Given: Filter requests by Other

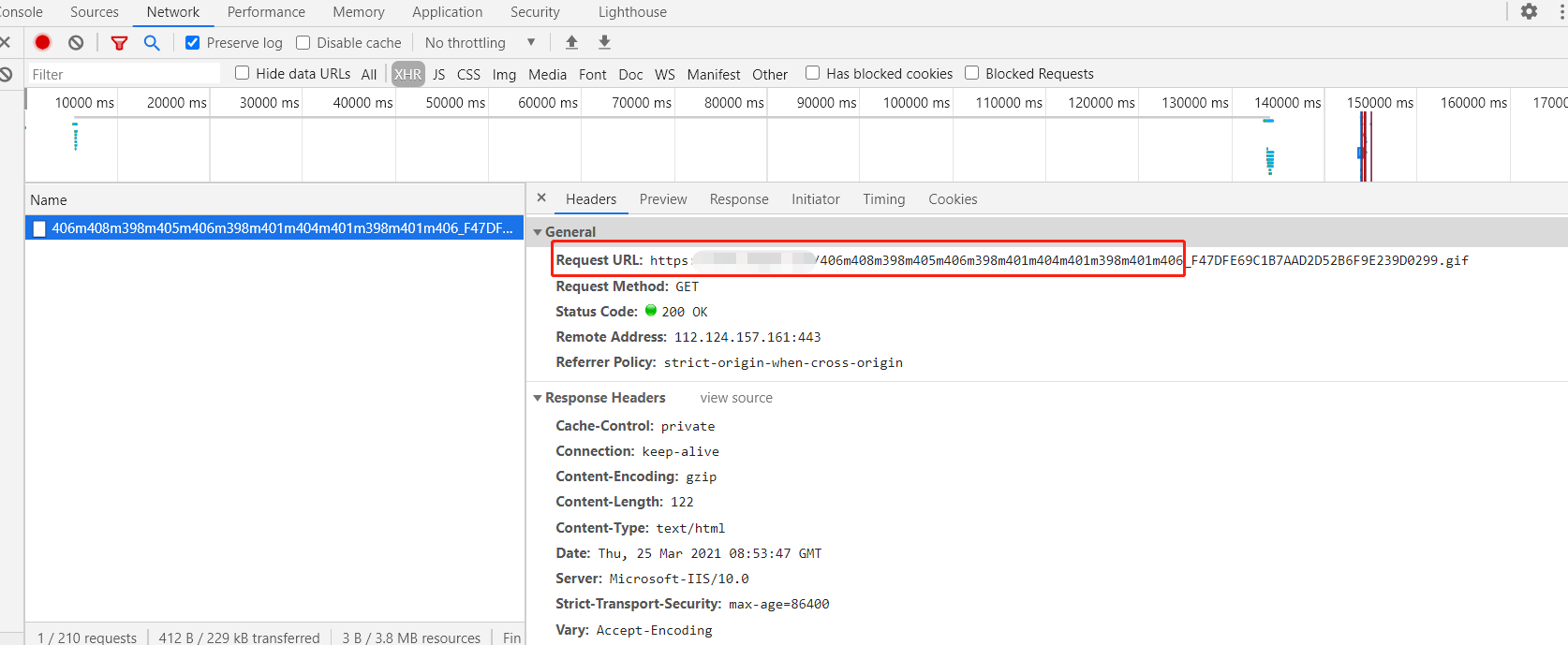Looking at the screenshot, I should click(770, 74).
